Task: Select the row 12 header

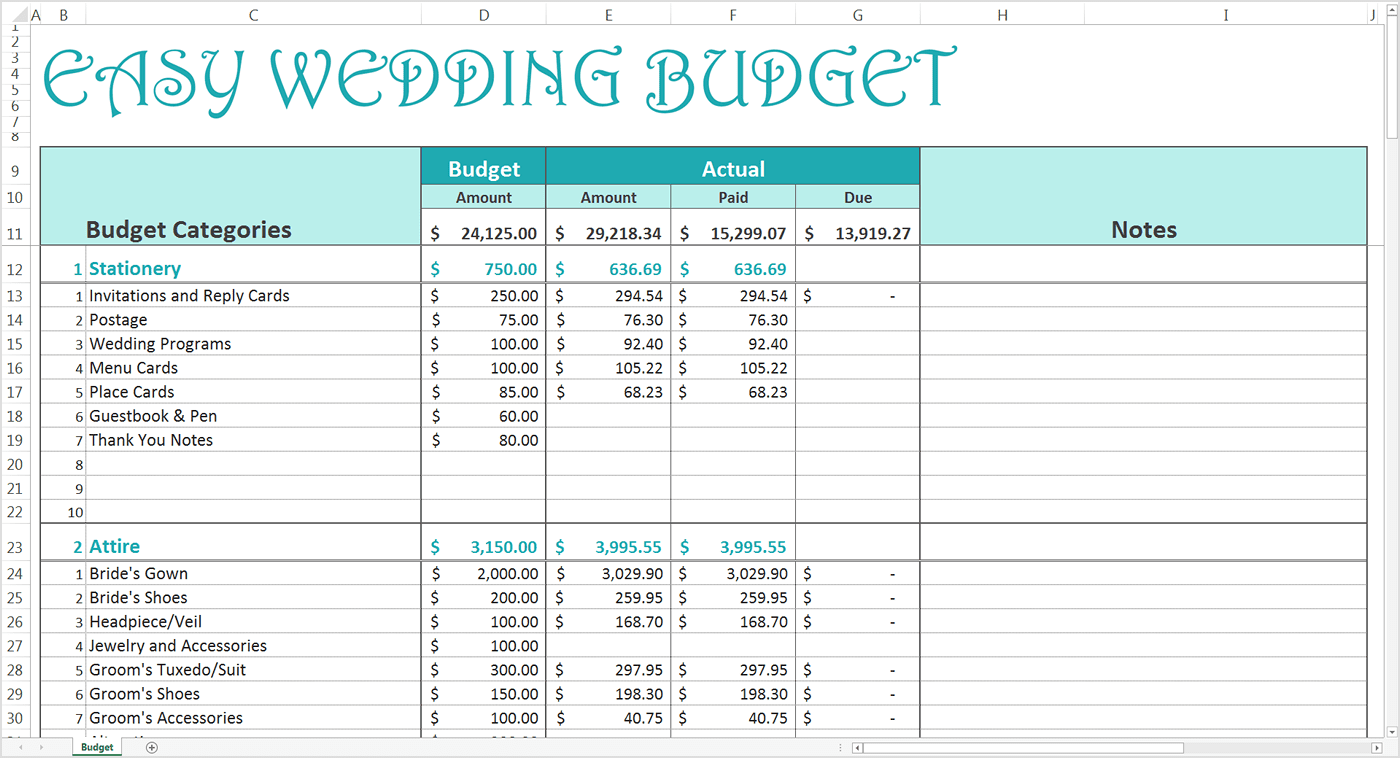Action: pos(17,268)
